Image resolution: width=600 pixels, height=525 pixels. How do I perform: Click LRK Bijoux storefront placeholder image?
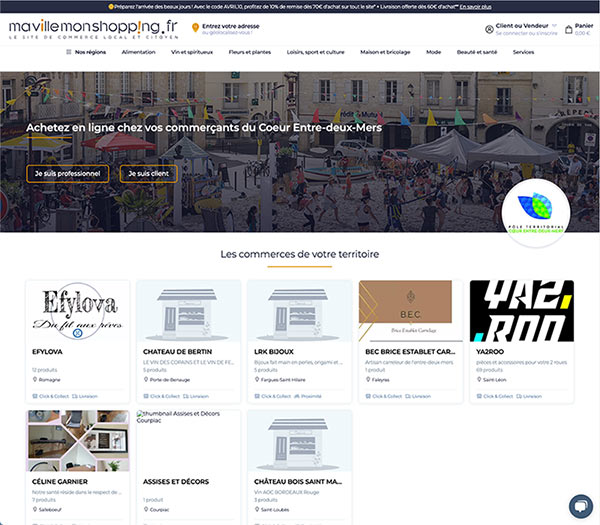click(x=300, y=311)
